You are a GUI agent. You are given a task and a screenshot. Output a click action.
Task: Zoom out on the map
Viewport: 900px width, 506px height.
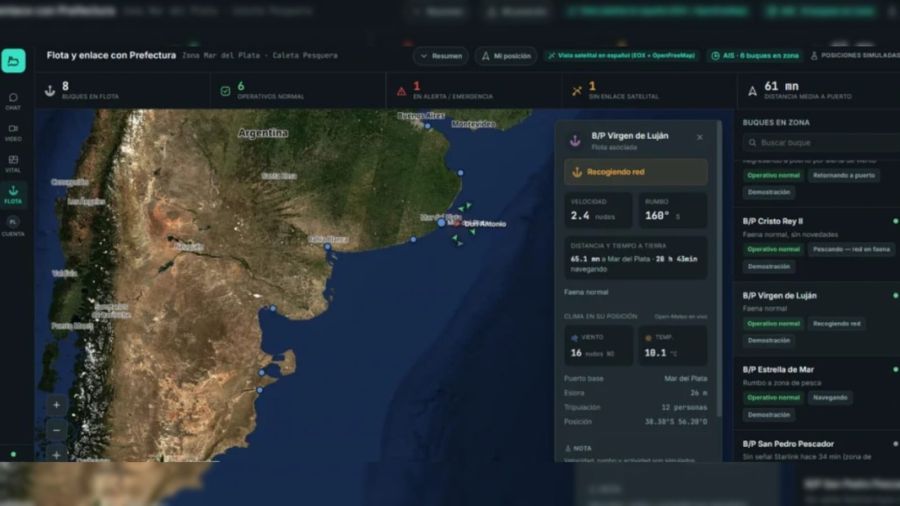[x=56, y=430]
